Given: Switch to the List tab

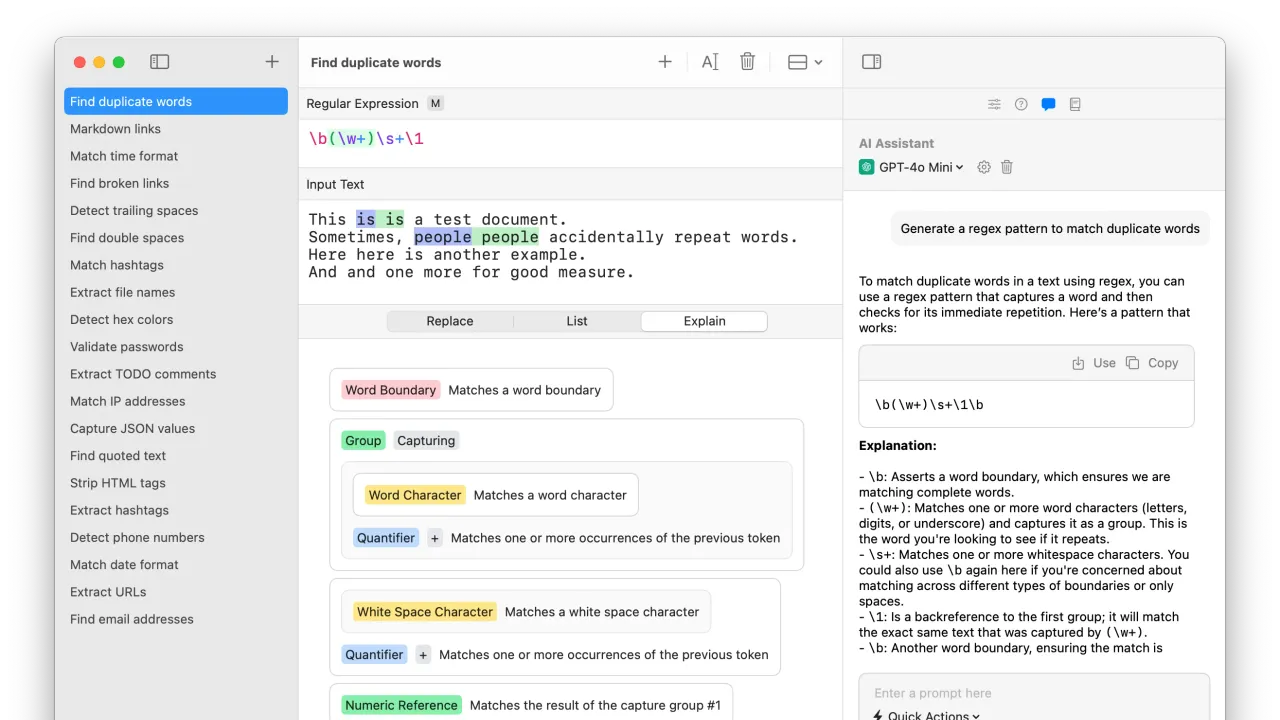Looking at the screenshot, I should click(x=577, y=321).
